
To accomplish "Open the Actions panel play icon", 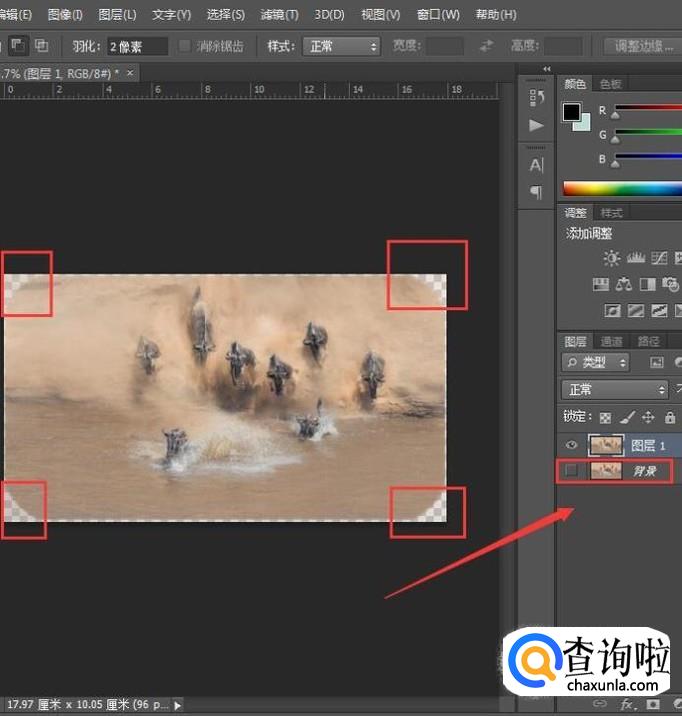I will click(x=537, y=125).
